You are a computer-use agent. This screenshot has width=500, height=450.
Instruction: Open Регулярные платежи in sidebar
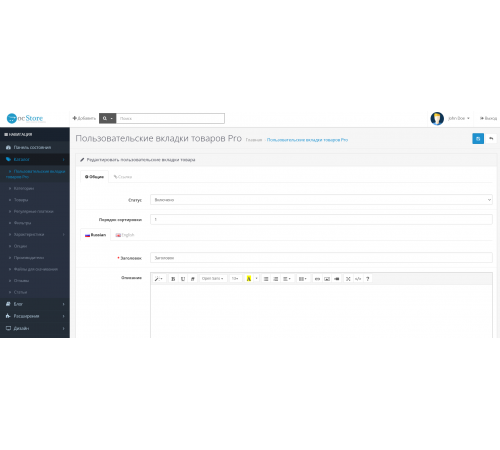click(x=35, y=211)
